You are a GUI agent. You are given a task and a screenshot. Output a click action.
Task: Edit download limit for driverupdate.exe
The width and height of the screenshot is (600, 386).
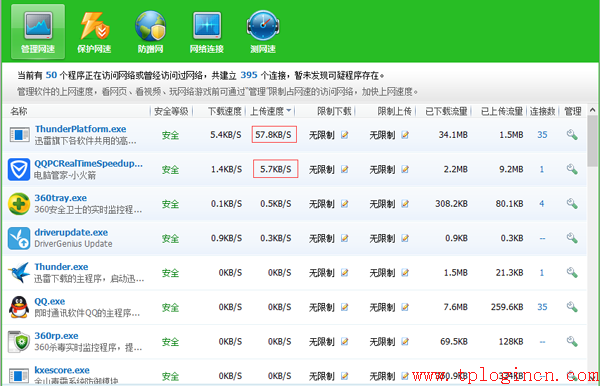[x=345, y=238]
